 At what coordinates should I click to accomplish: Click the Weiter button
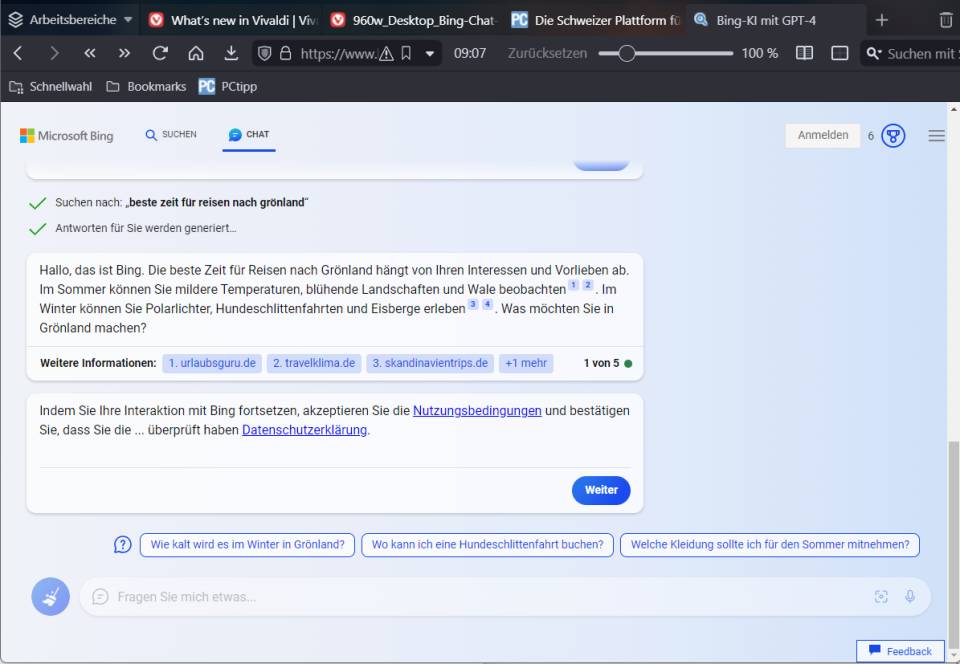click(601, 490)
